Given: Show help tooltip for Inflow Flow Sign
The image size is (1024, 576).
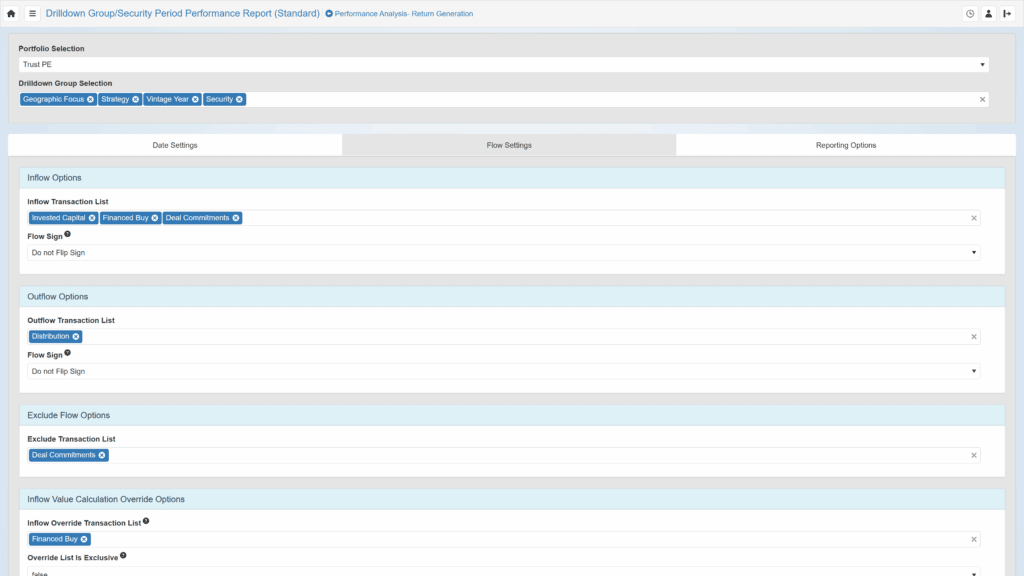Looking at the screenshot, I should click(x=68, y=234).
